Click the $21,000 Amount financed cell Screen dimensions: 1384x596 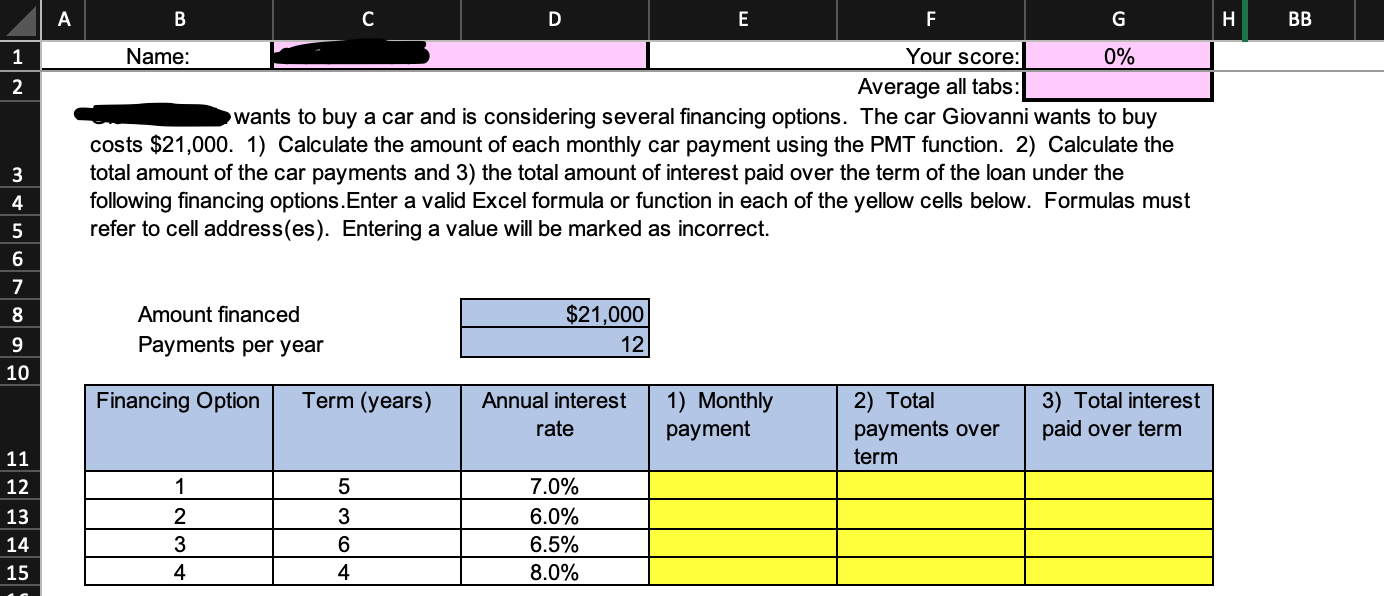click(x=554, y=314)
